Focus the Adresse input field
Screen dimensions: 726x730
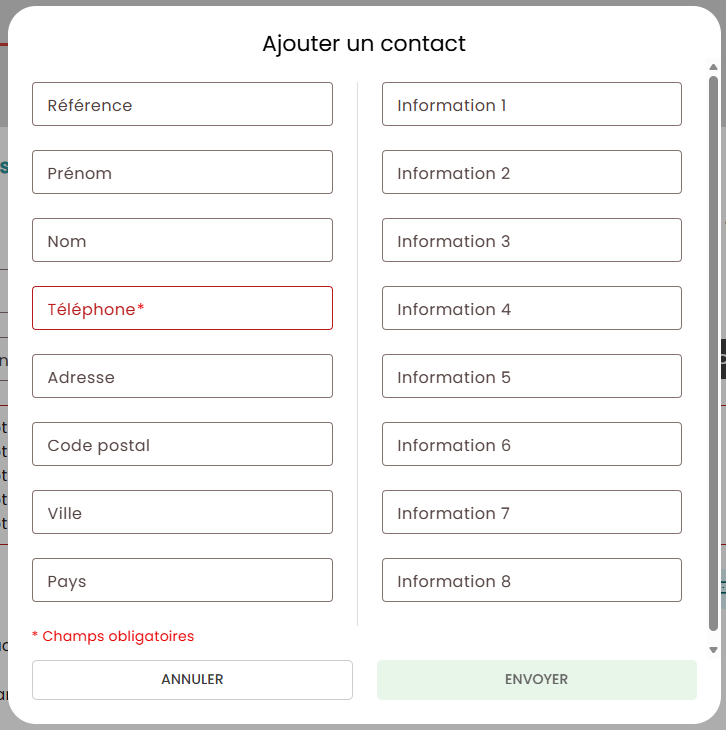click(182, 376)
